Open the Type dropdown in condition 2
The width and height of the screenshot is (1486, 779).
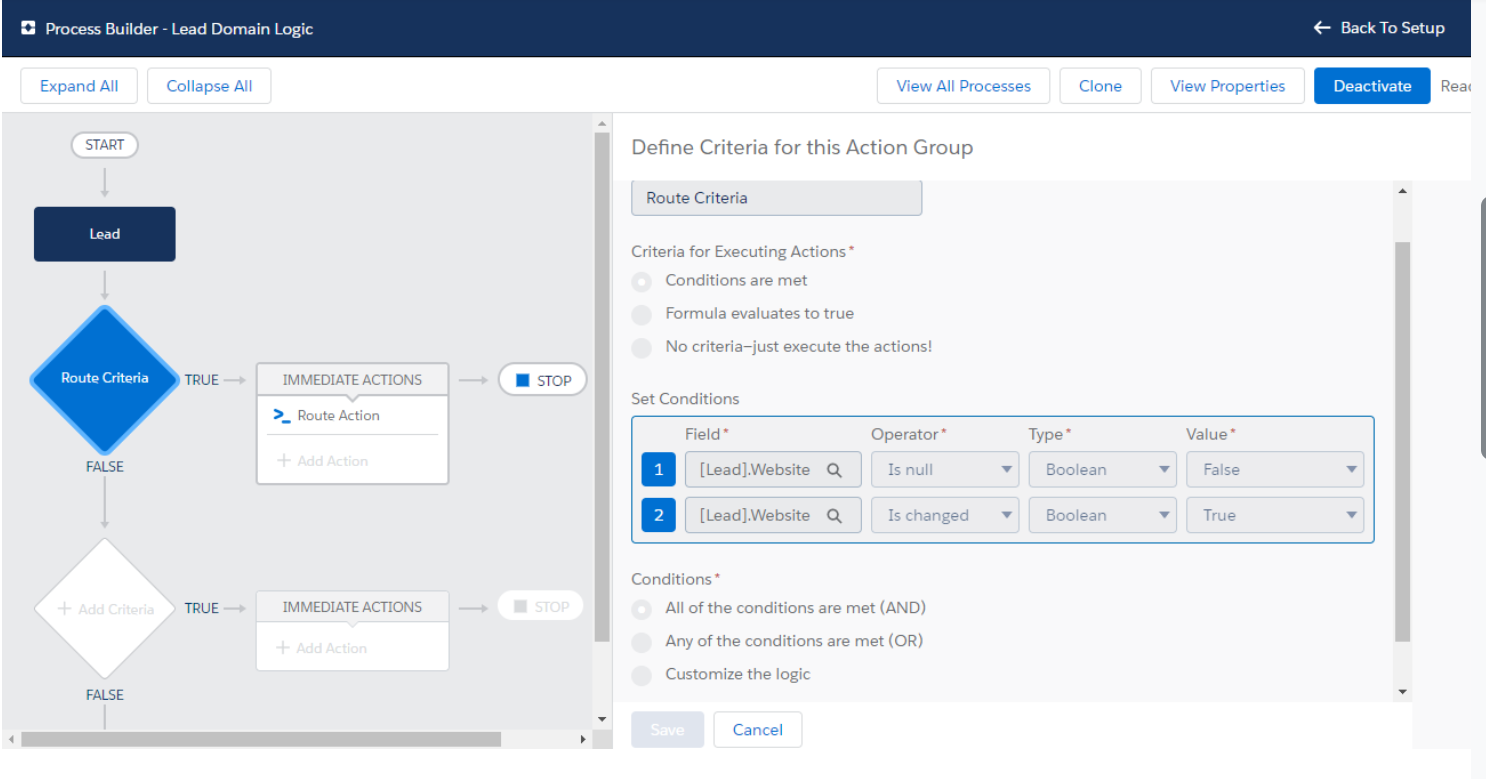[1102, 516]
